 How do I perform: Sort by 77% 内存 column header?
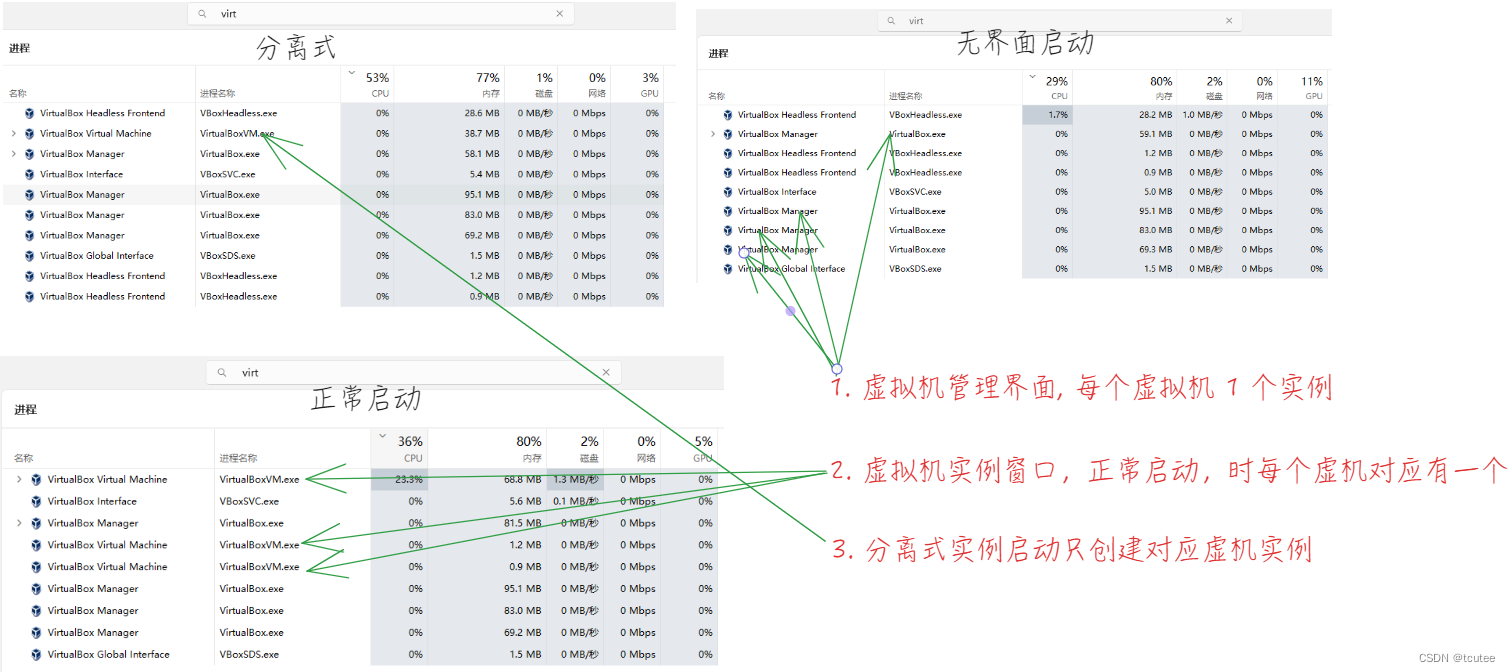click(x=448, y=84)
